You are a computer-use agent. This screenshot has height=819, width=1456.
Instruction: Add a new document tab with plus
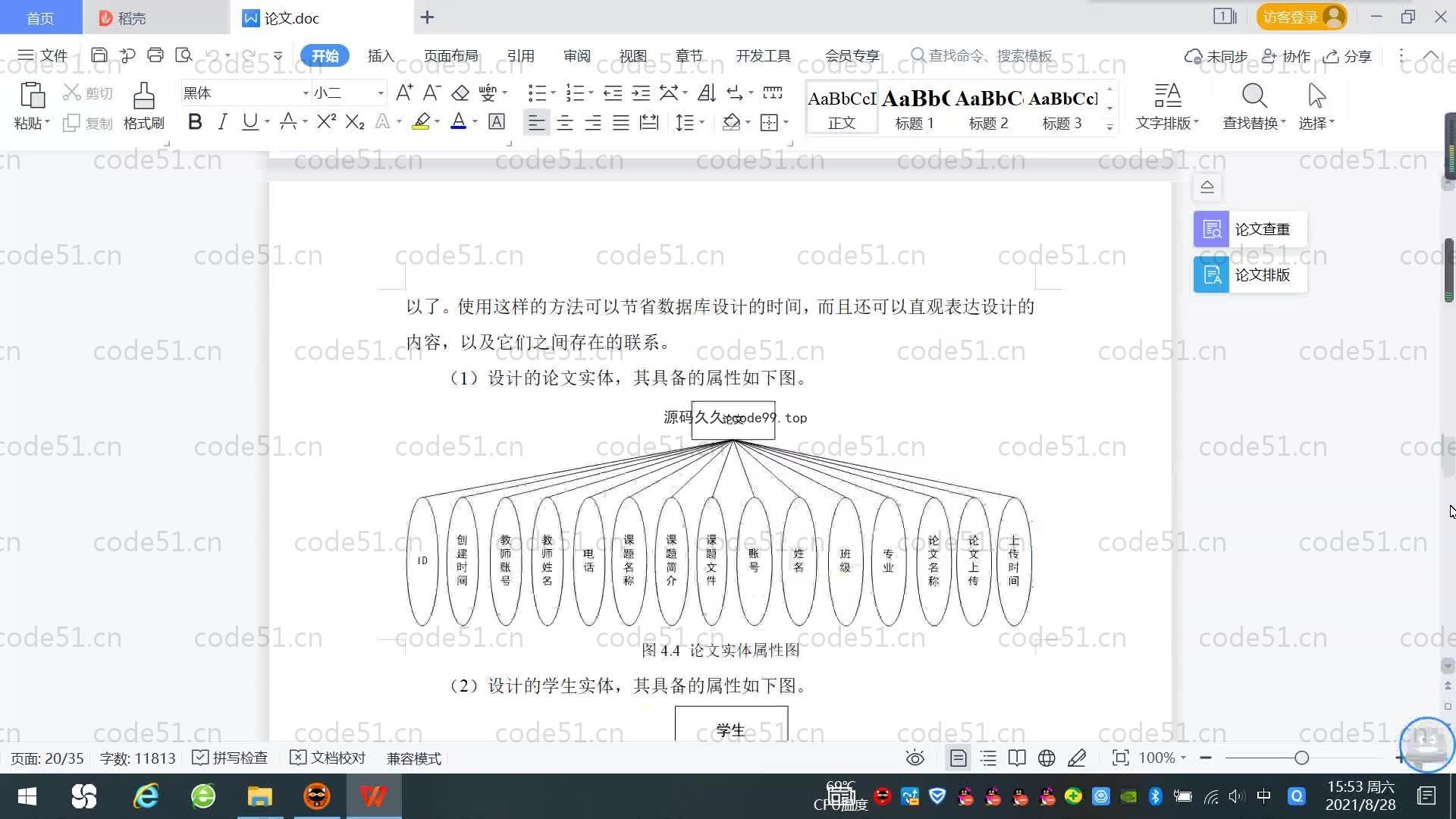[427, 17]
